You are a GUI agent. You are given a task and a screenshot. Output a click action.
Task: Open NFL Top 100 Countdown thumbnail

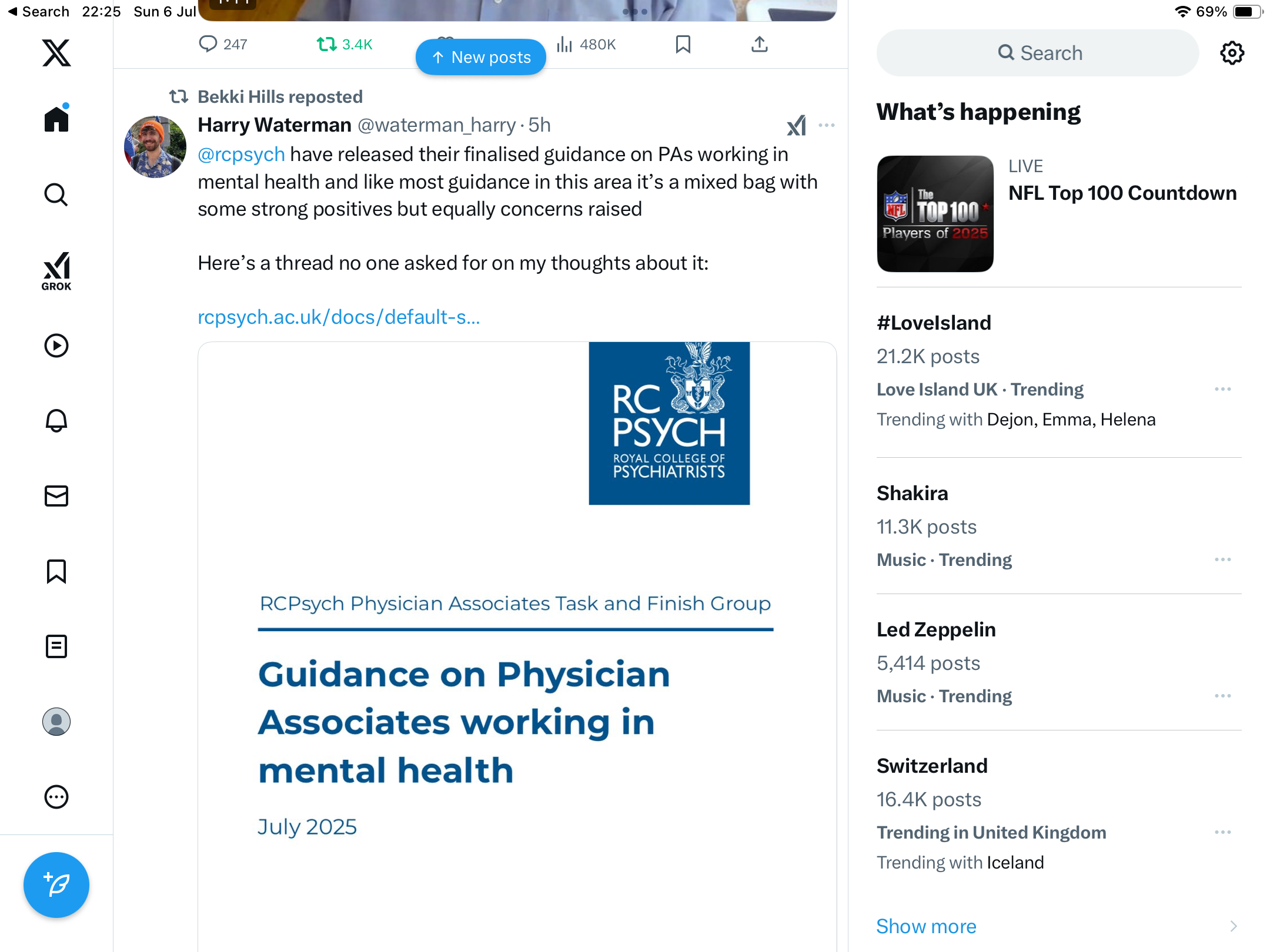click(935, 213)
